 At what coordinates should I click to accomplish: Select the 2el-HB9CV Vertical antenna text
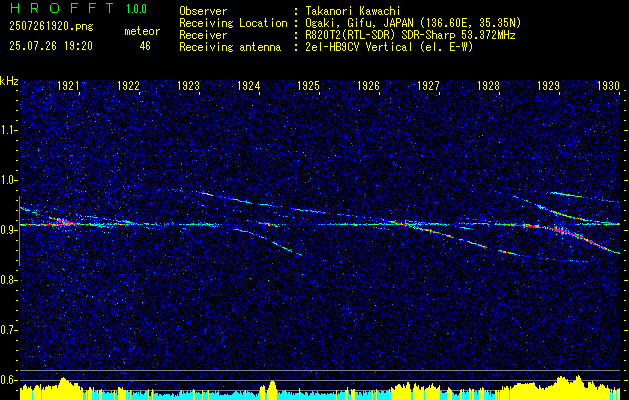click(390, 47)
